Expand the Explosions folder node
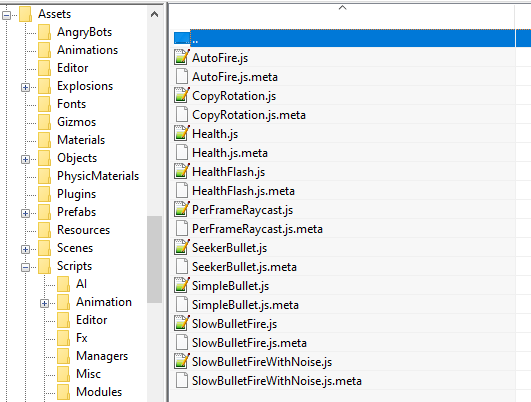Screen dimensions: 531x402 [25, 87]
